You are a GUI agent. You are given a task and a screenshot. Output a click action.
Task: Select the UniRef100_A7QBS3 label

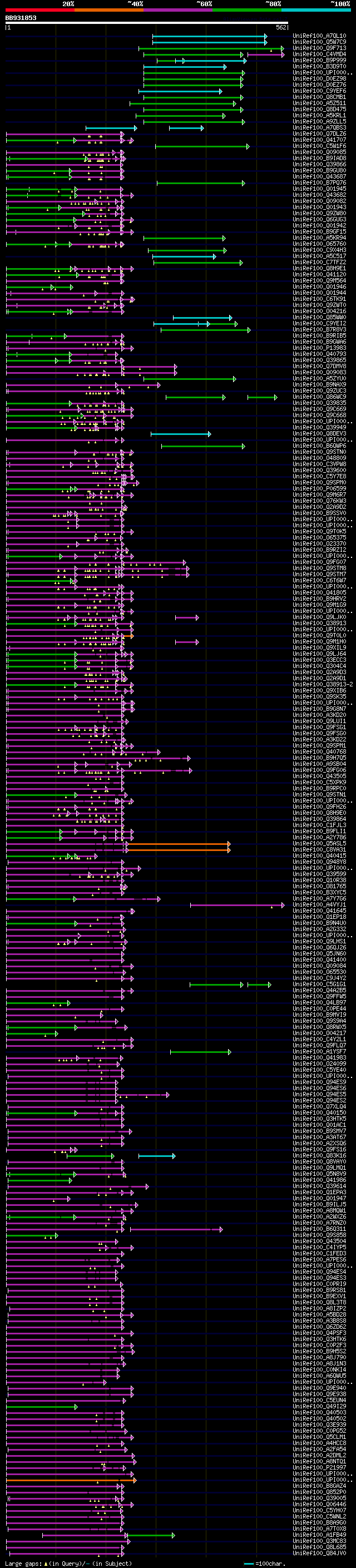319,128
